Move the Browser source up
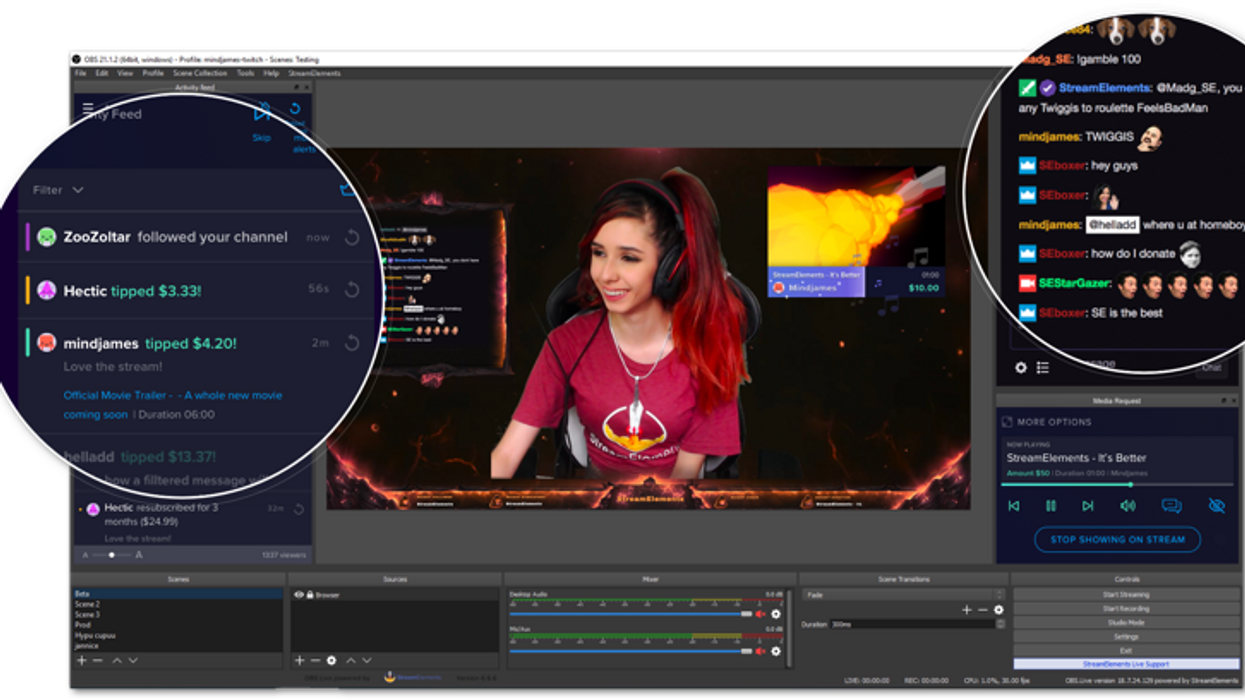This screenshot has width=1245, height=700. pos(351,661)
